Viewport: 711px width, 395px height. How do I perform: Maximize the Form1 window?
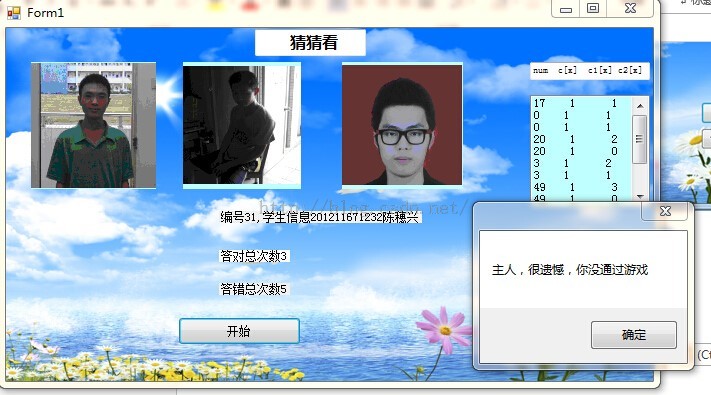click(x=593, y=9)
